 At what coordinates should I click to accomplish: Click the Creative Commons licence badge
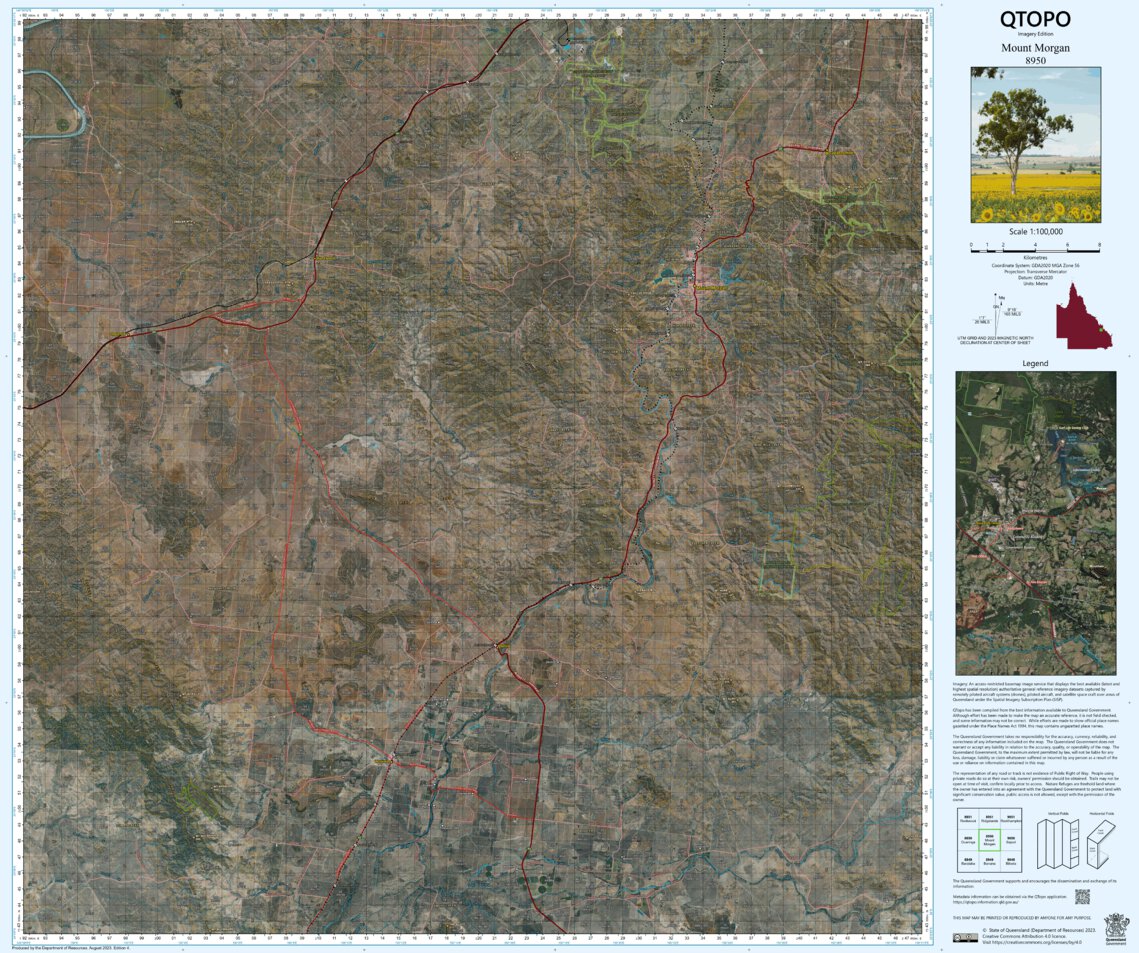[966, 937]
